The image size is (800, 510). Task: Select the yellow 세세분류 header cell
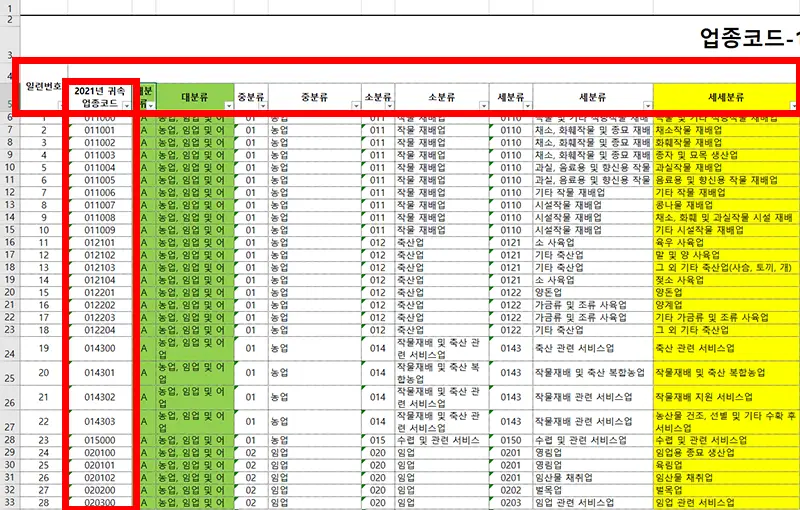coord(726,97)
